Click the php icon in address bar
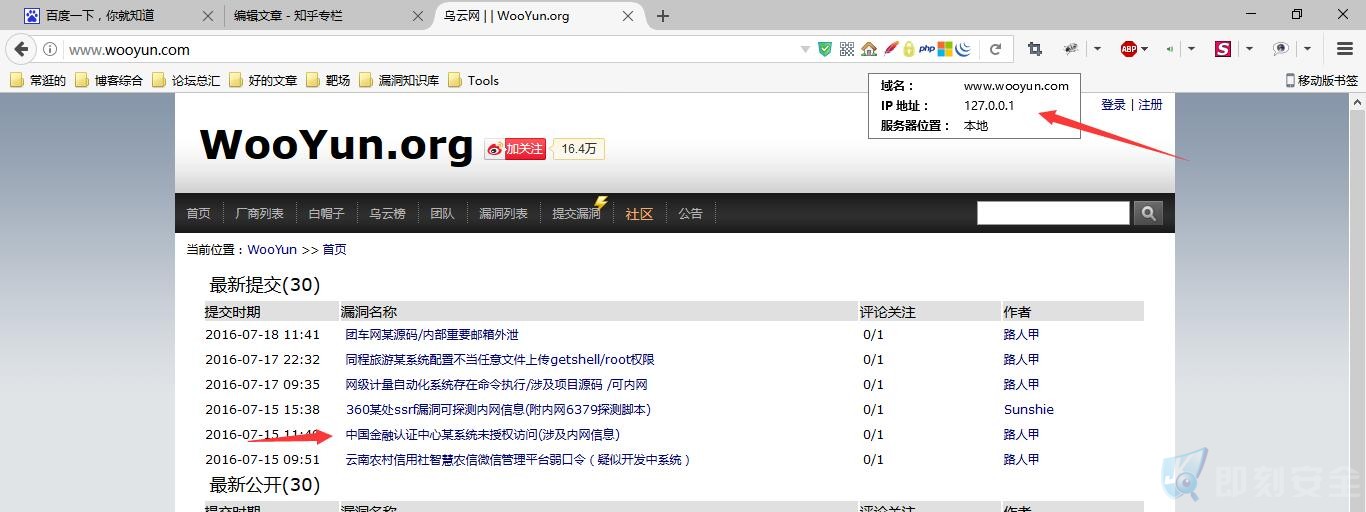 click(x=927, y=49)
